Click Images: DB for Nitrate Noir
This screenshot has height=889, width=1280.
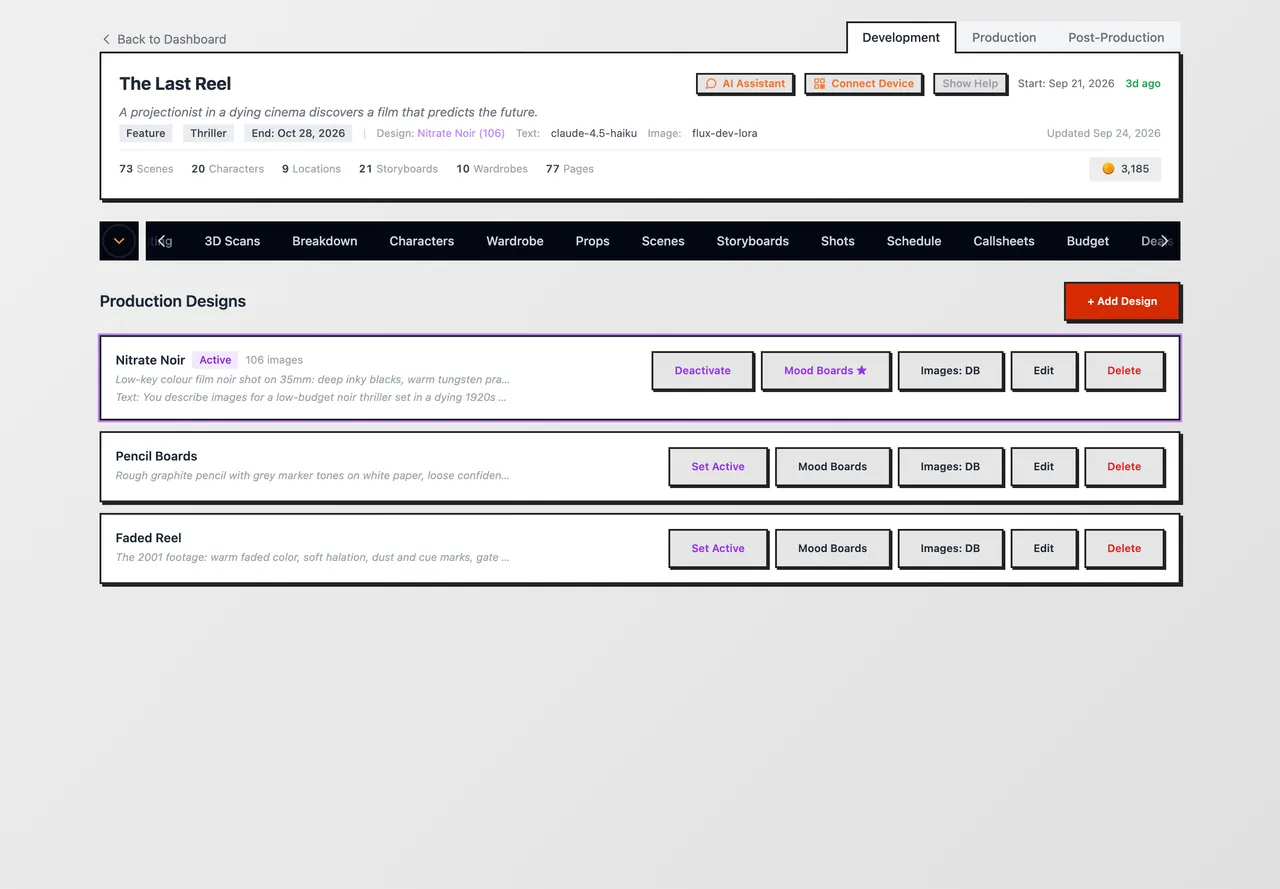point(950,371)
